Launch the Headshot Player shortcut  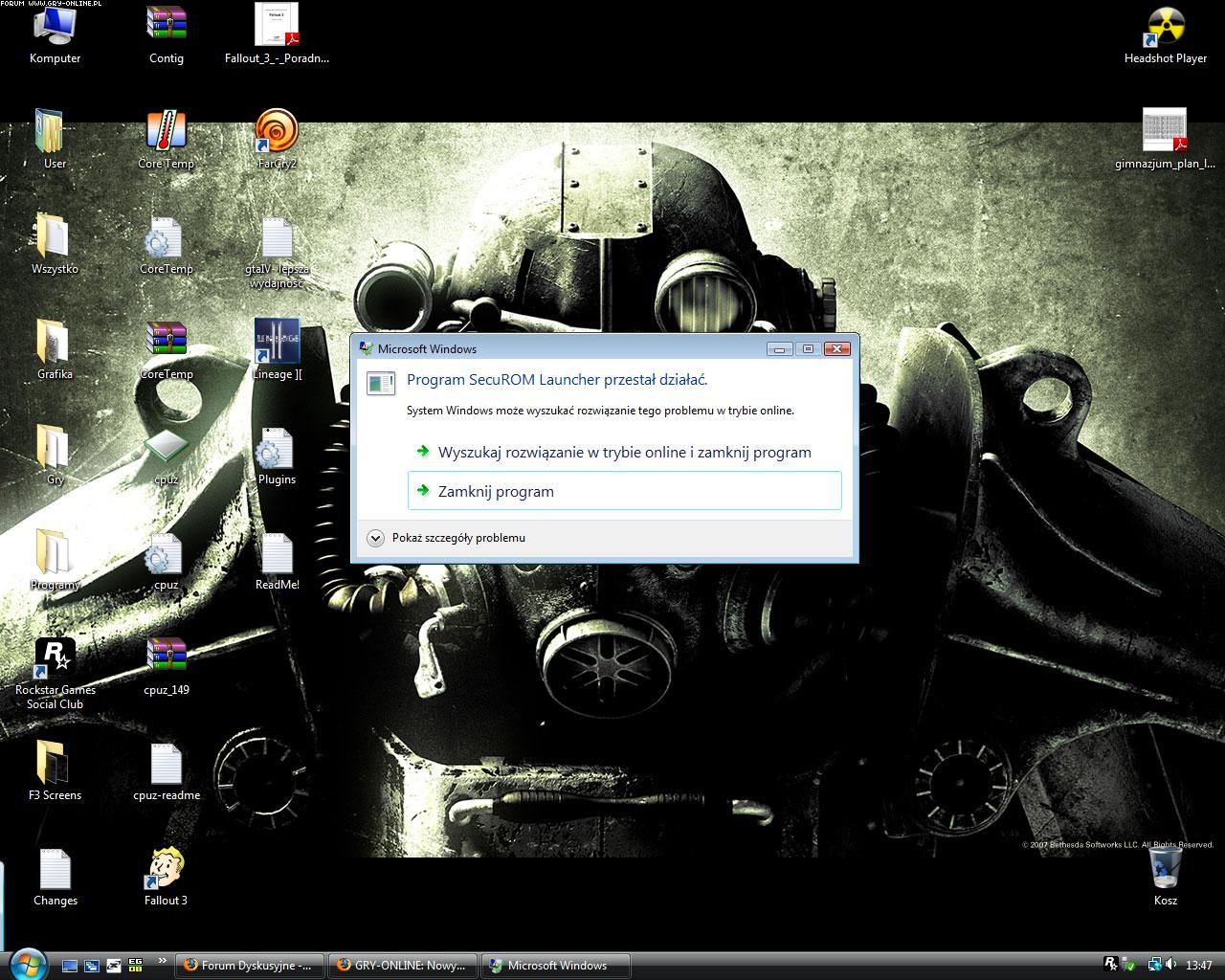[x=1165, y=34]
